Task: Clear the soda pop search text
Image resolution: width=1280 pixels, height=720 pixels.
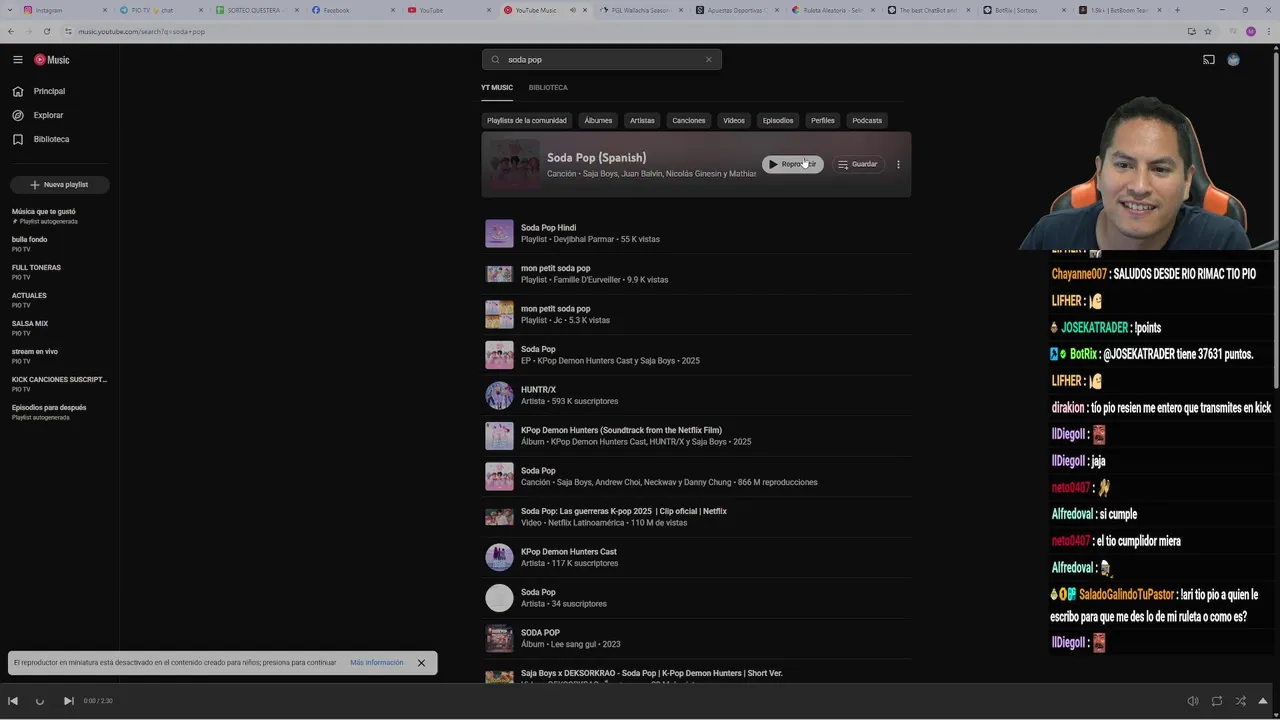Action: click(x=708, y=59)
